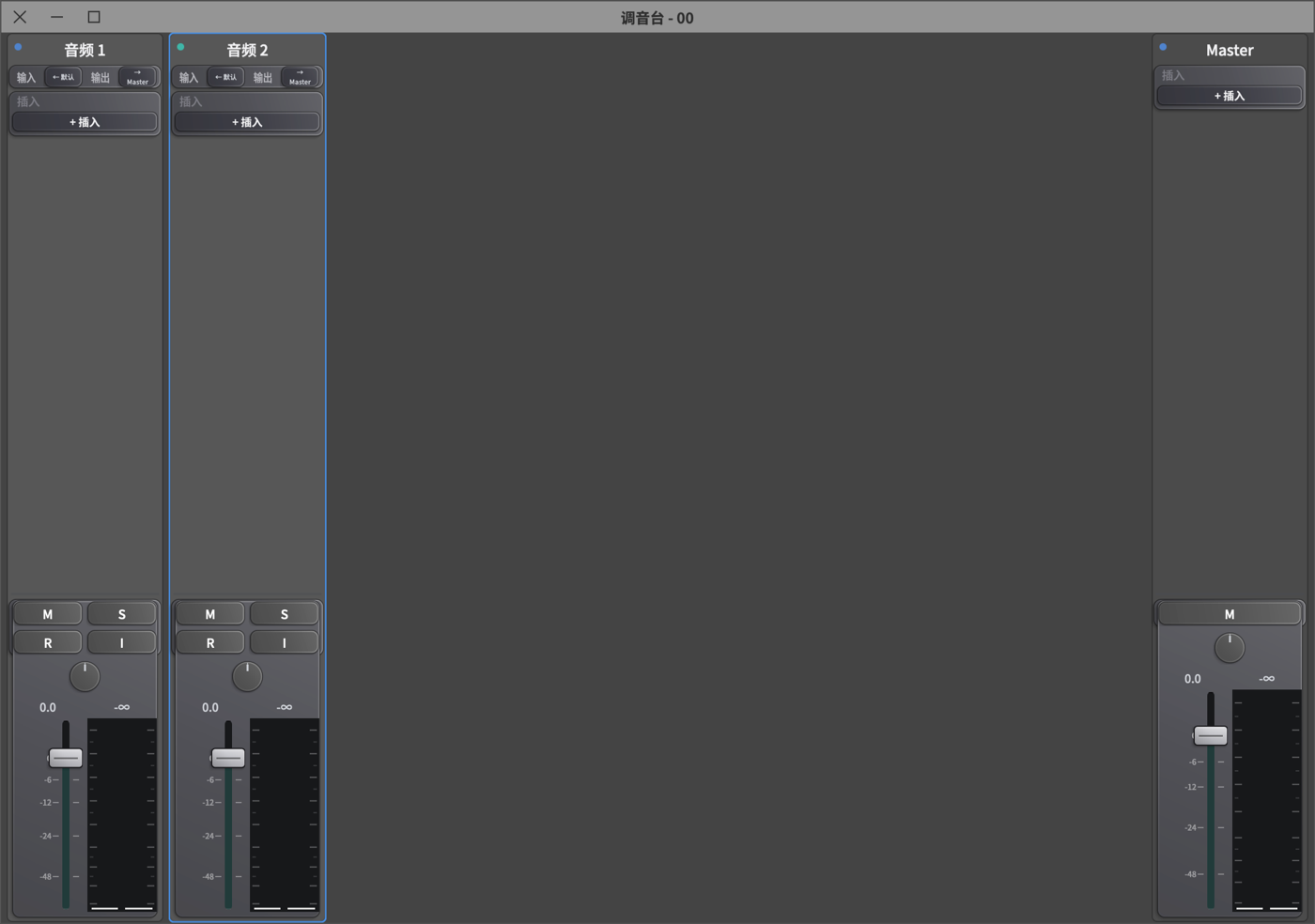This screenshot has width=1315, height=924.
Task: Mute the 音频 1 channel
Action: pos(48,614)
